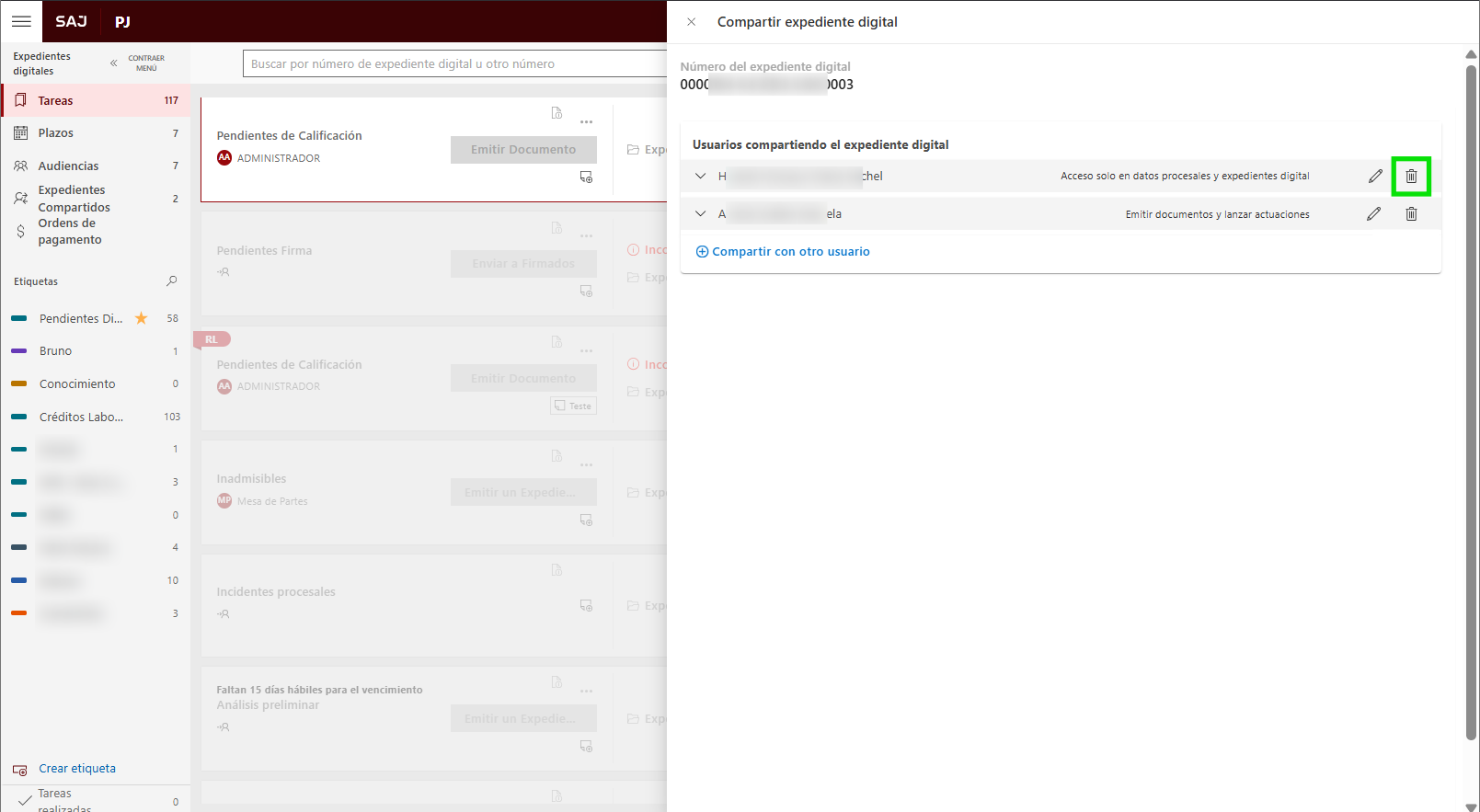
Task: Go to the Plazos section
Action: click(55, 133)
